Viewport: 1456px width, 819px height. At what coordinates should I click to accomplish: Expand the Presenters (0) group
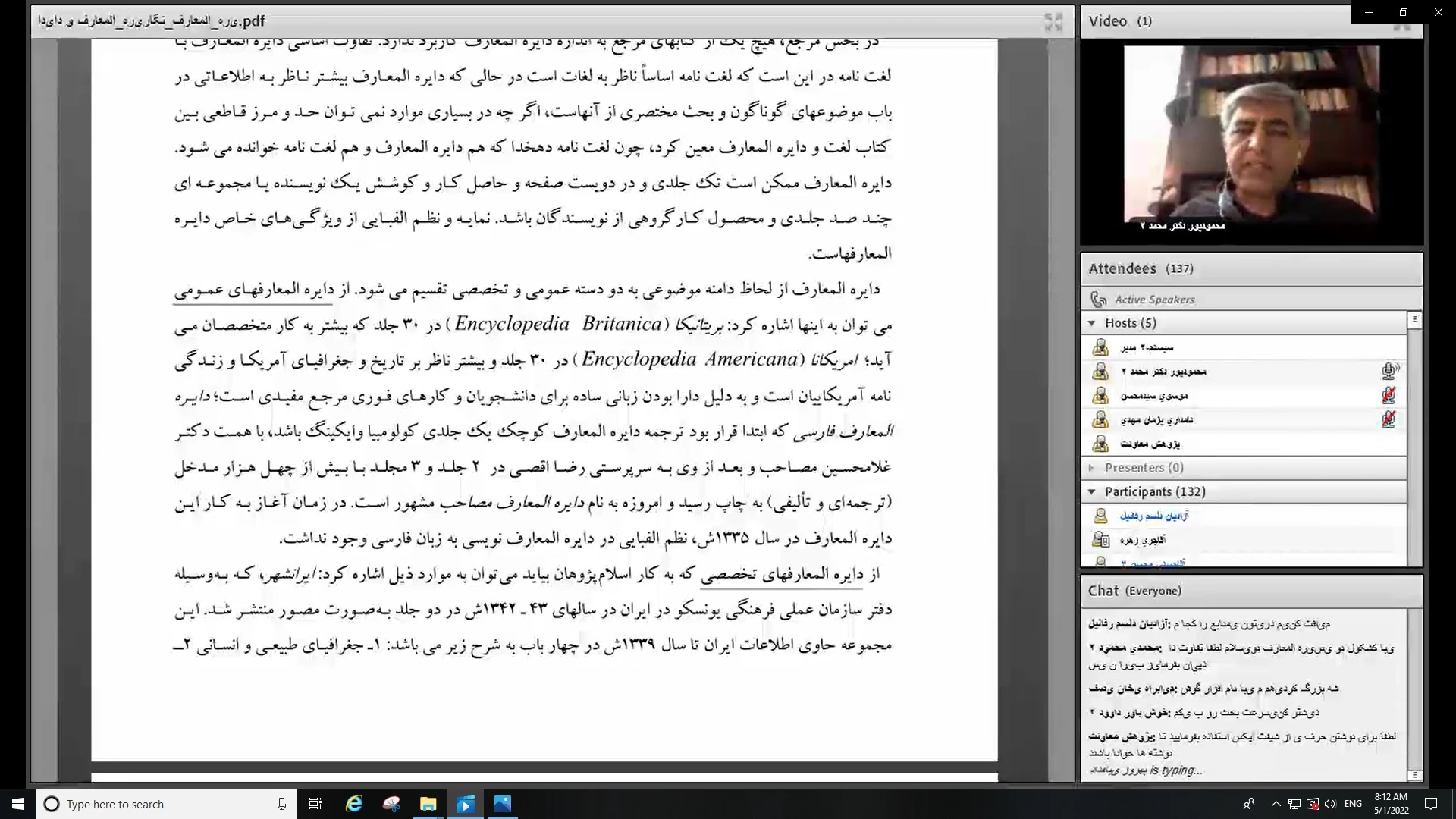click(1092, 468)
